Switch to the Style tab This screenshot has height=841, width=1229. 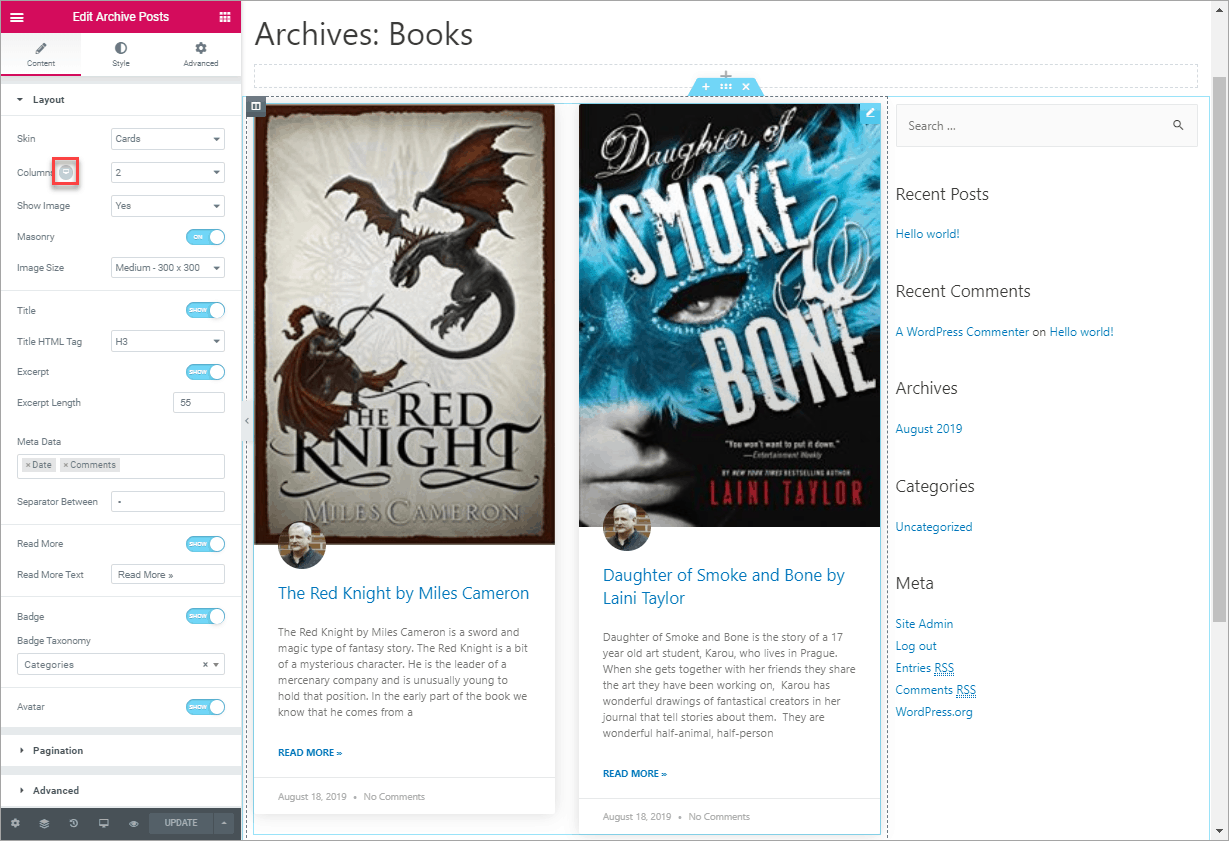(x=121, y=54)
